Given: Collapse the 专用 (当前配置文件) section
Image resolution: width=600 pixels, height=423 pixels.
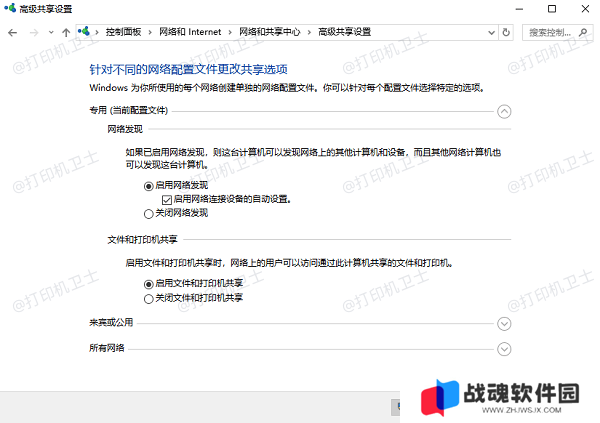Looking at the screenshot, I should (x=504, y=112).
